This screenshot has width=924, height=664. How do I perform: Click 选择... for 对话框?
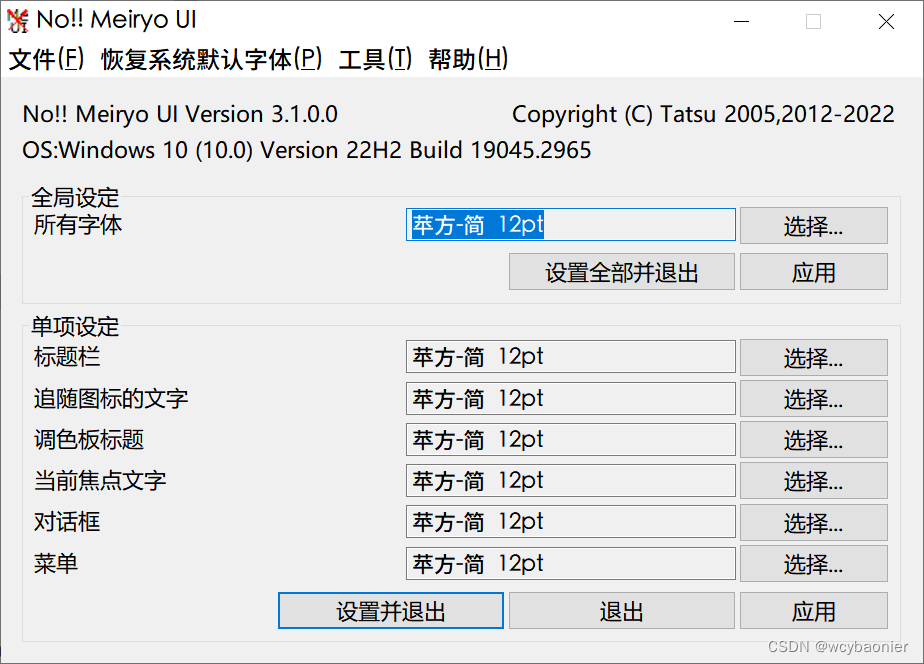pyautogui.click(x=814, y=522)
